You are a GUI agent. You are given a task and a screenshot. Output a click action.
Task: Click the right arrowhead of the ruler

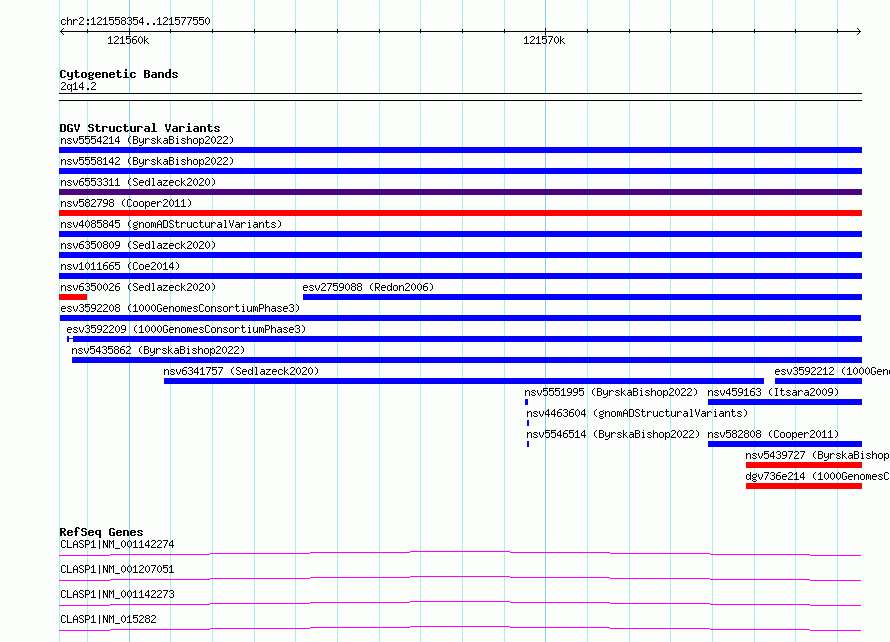(x=859, y=32)
